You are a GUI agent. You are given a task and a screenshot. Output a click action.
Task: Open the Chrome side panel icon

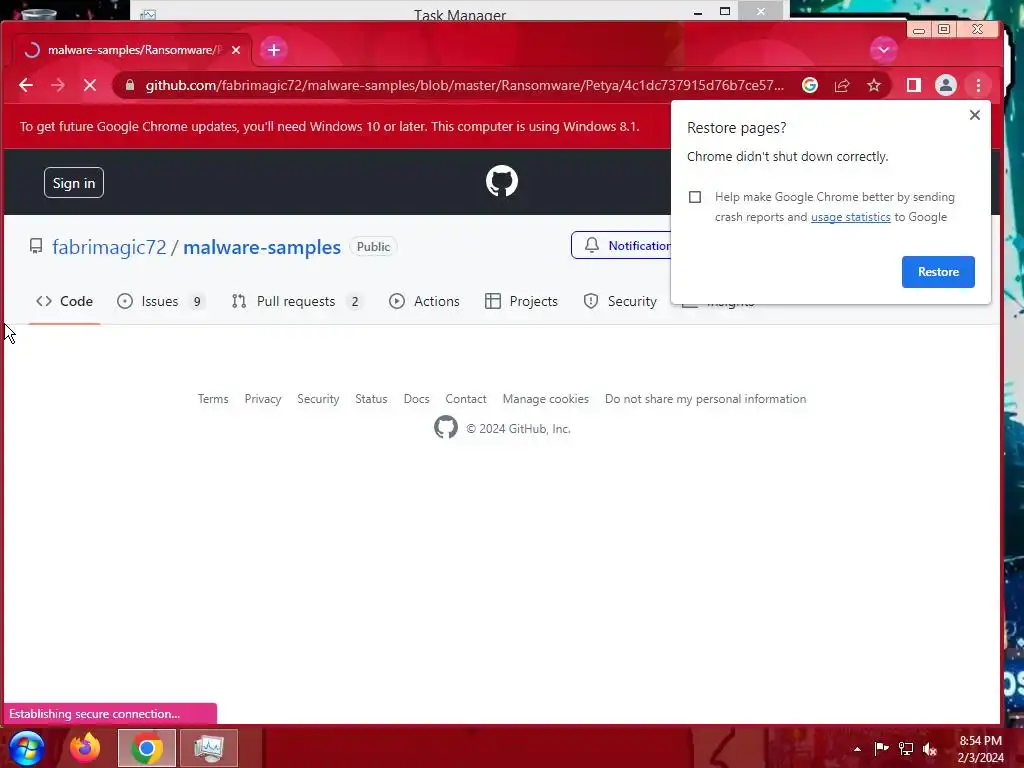914,85
